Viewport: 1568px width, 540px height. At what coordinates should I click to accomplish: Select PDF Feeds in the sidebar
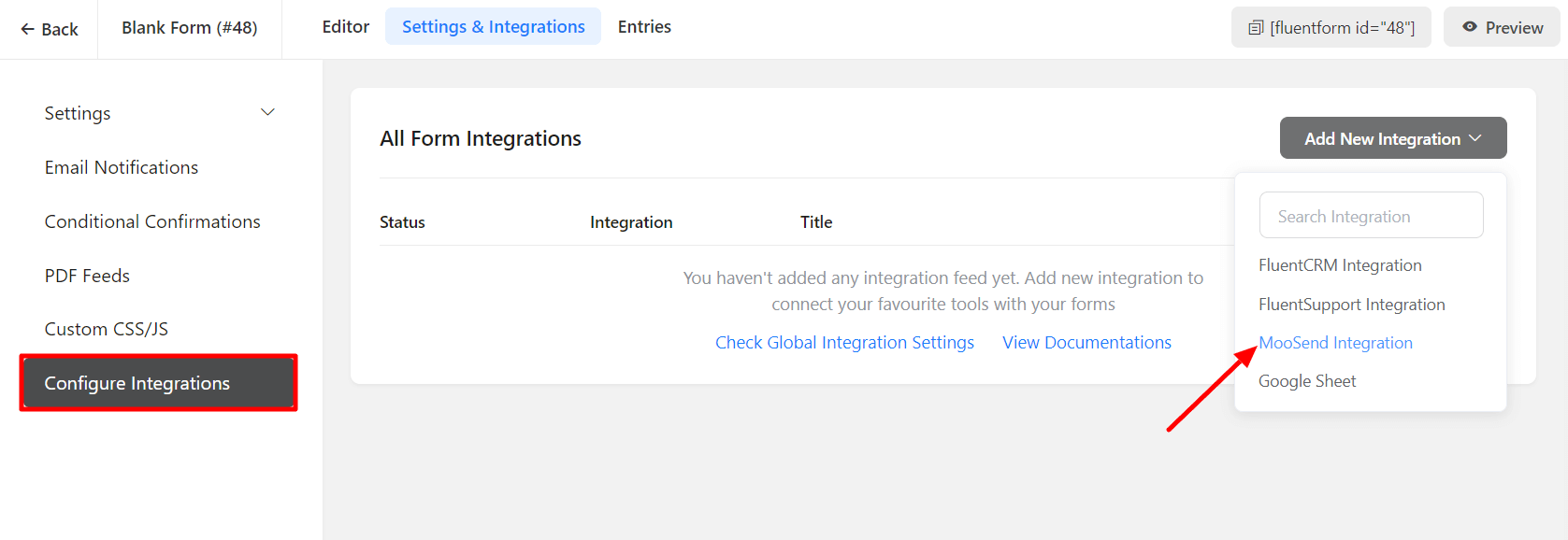[x=87, y=276]
